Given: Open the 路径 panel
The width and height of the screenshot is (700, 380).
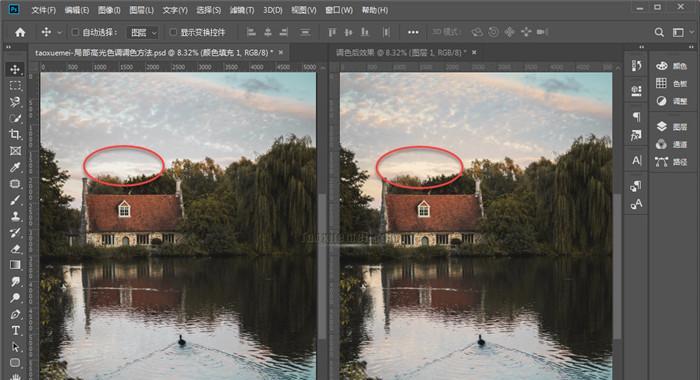Looking at the screenshot, I should [671, 162].
